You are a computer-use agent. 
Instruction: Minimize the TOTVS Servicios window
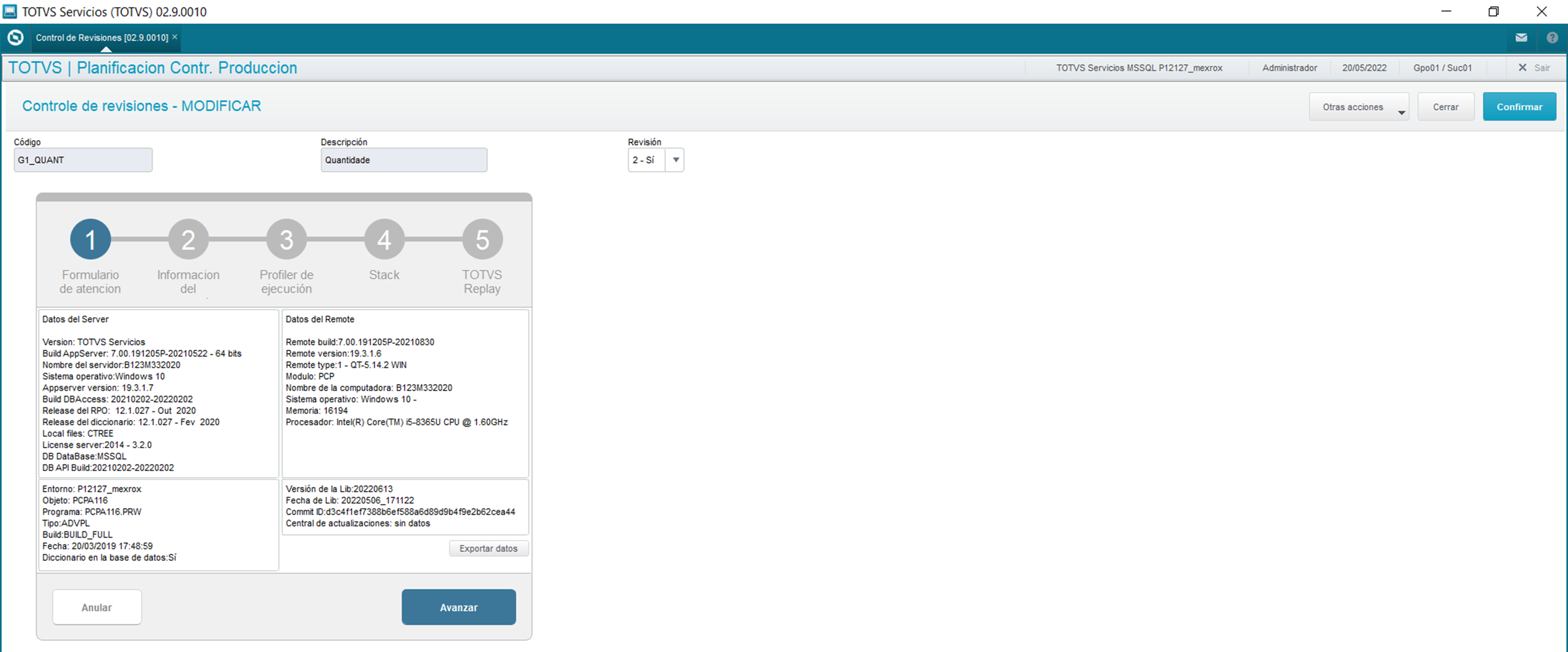1446,11
